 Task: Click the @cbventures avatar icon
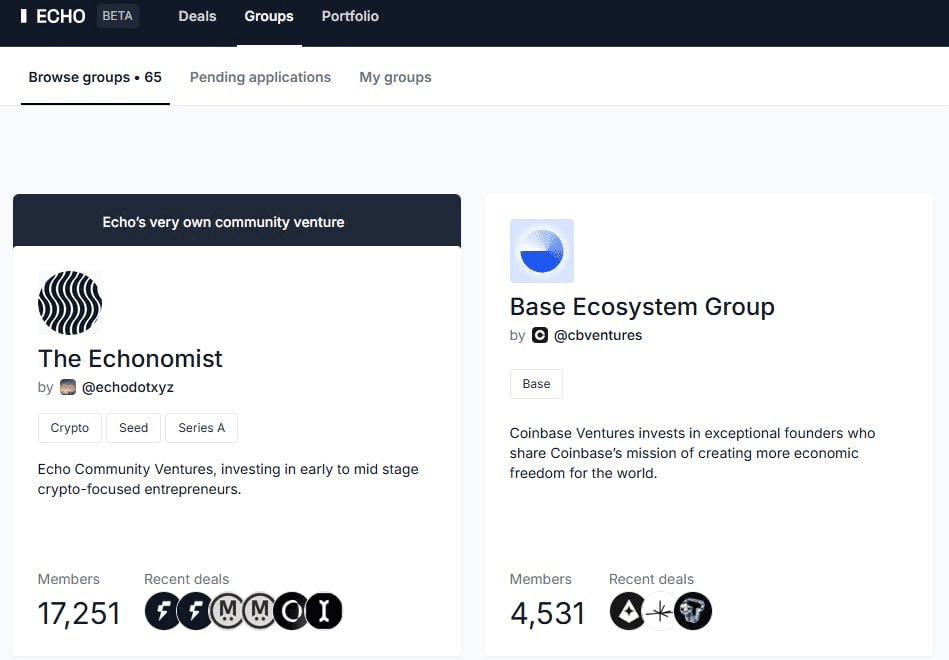click(x=540, y=335)
